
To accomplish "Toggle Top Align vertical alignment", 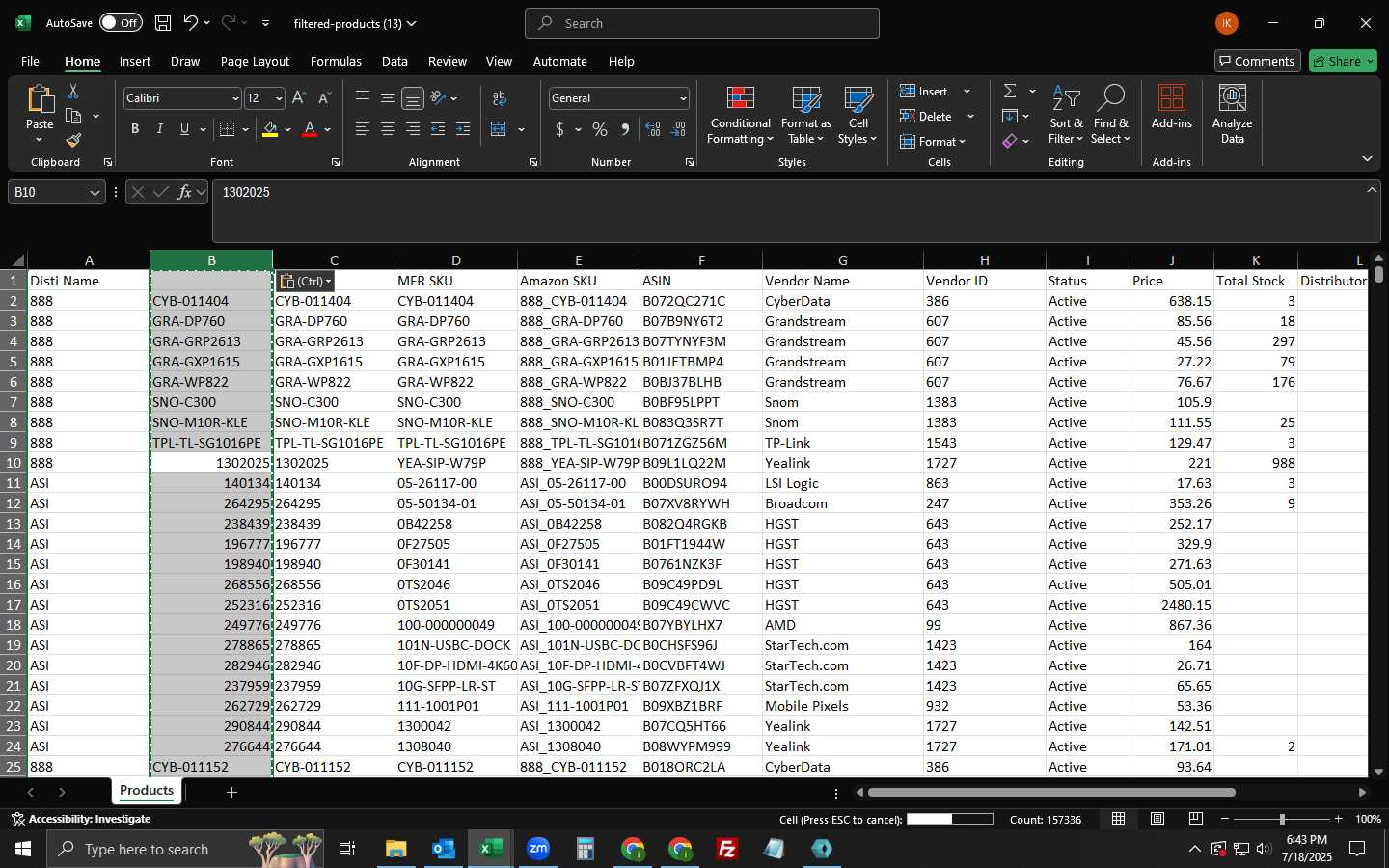I will pyautogui.click(x=363, y=98).
